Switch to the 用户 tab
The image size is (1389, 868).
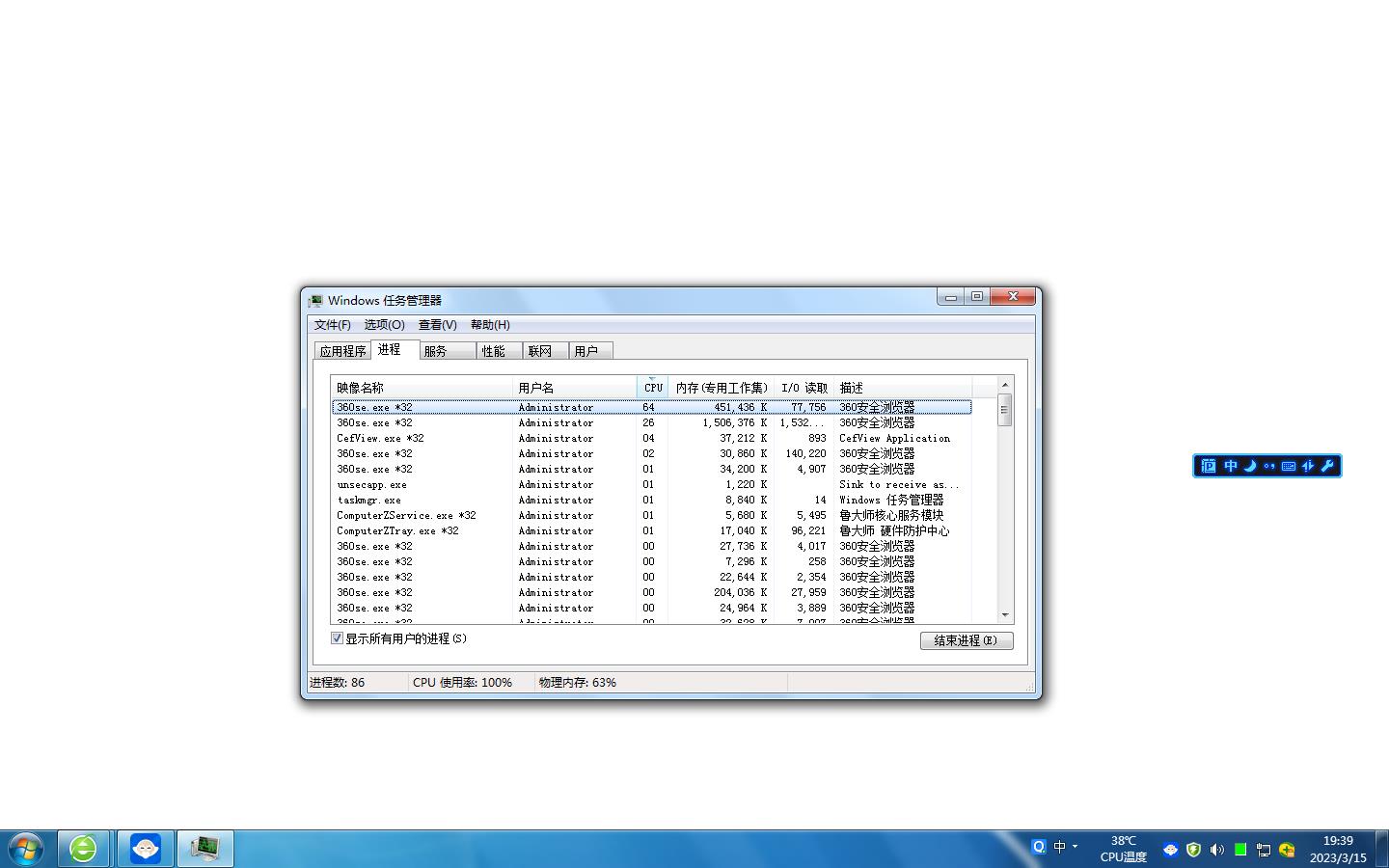[590, 351]
